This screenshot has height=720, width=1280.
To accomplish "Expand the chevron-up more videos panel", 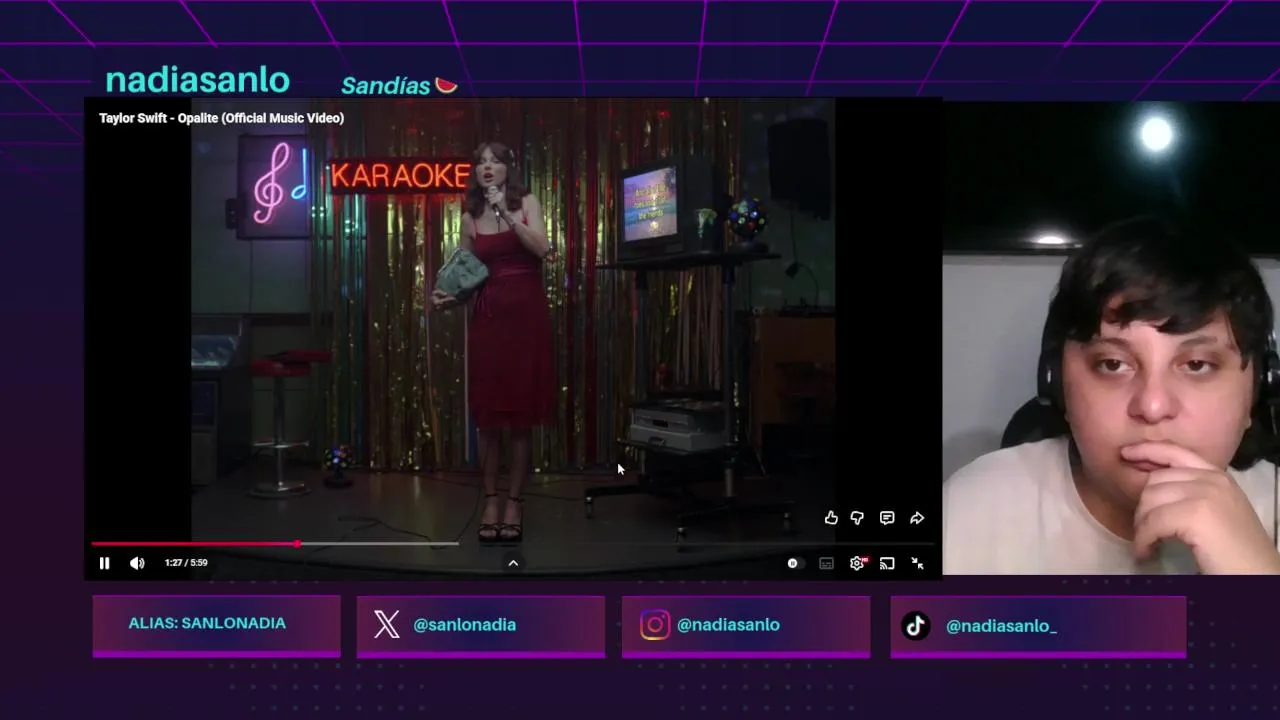I will coord(513,563).
